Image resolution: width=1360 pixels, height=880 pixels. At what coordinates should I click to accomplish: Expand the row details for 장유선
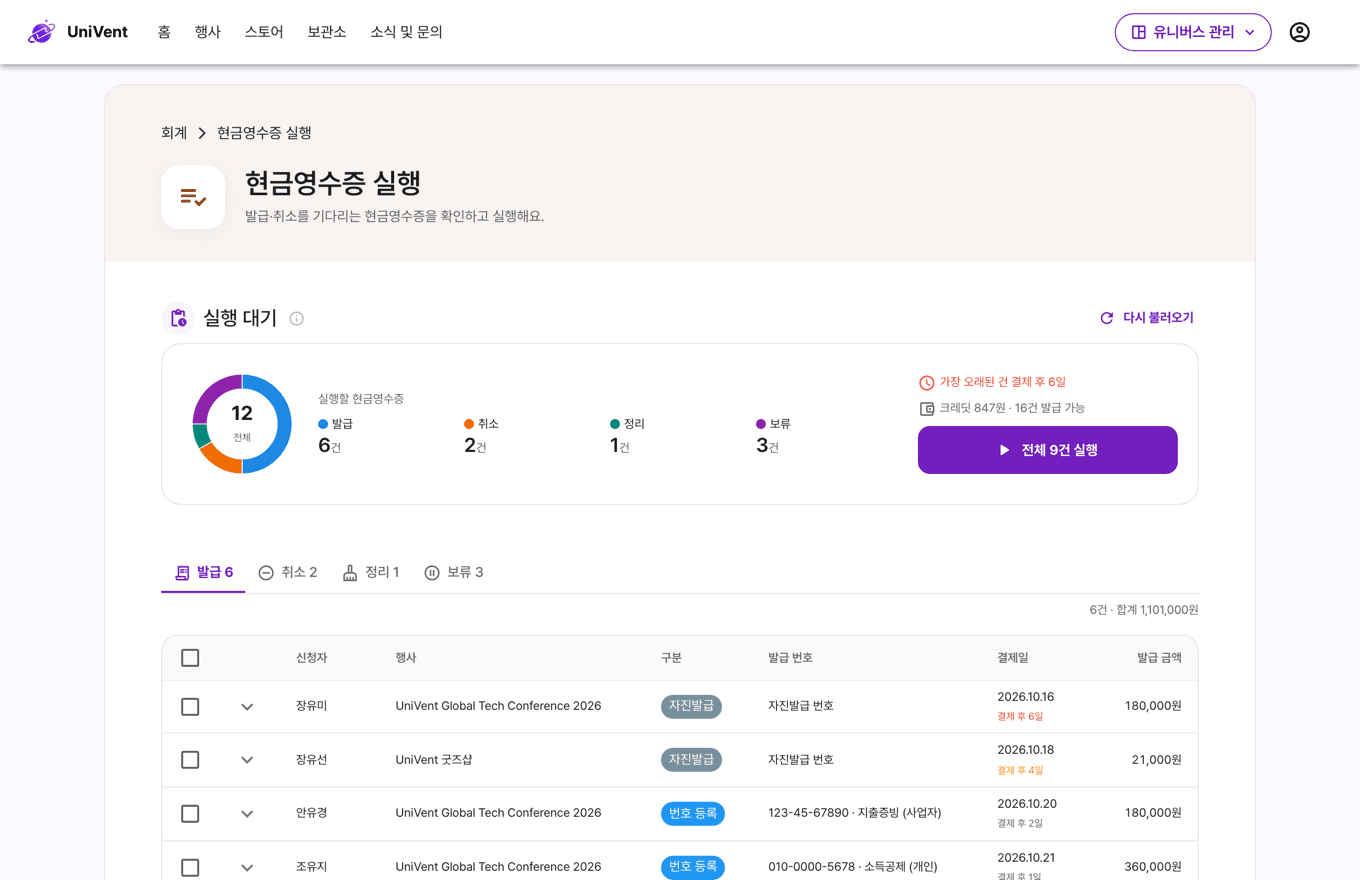[x=247, y=760]
